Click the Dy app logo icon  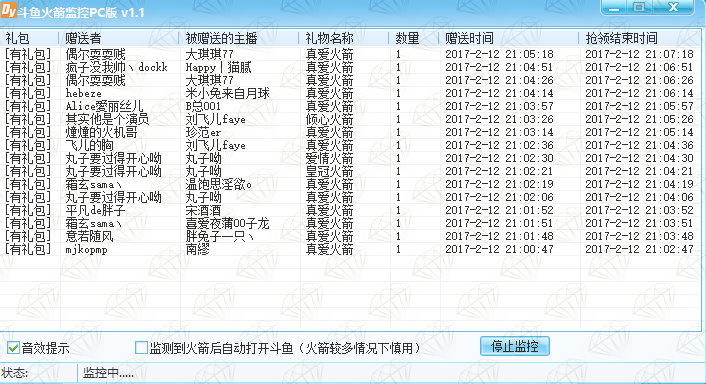coord(9,10)
